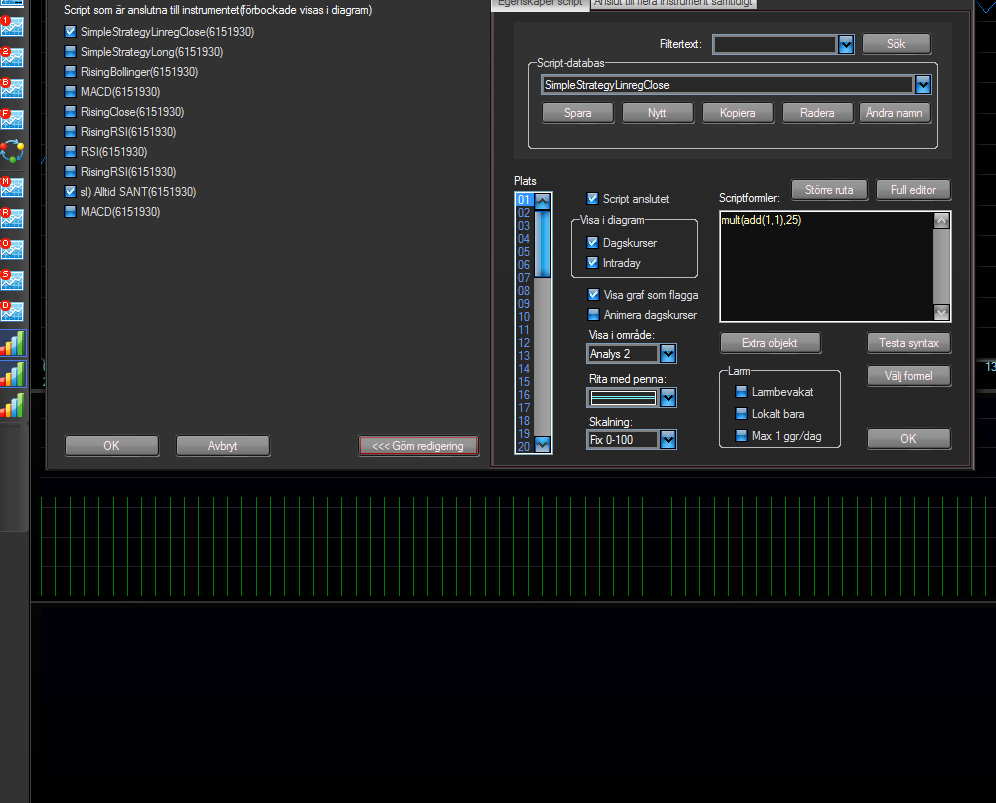Screen dimensions: 996x803
Task: Uncheck SimpleStrategyLinregClose script checkbox
Action: (x=70, y=32)
